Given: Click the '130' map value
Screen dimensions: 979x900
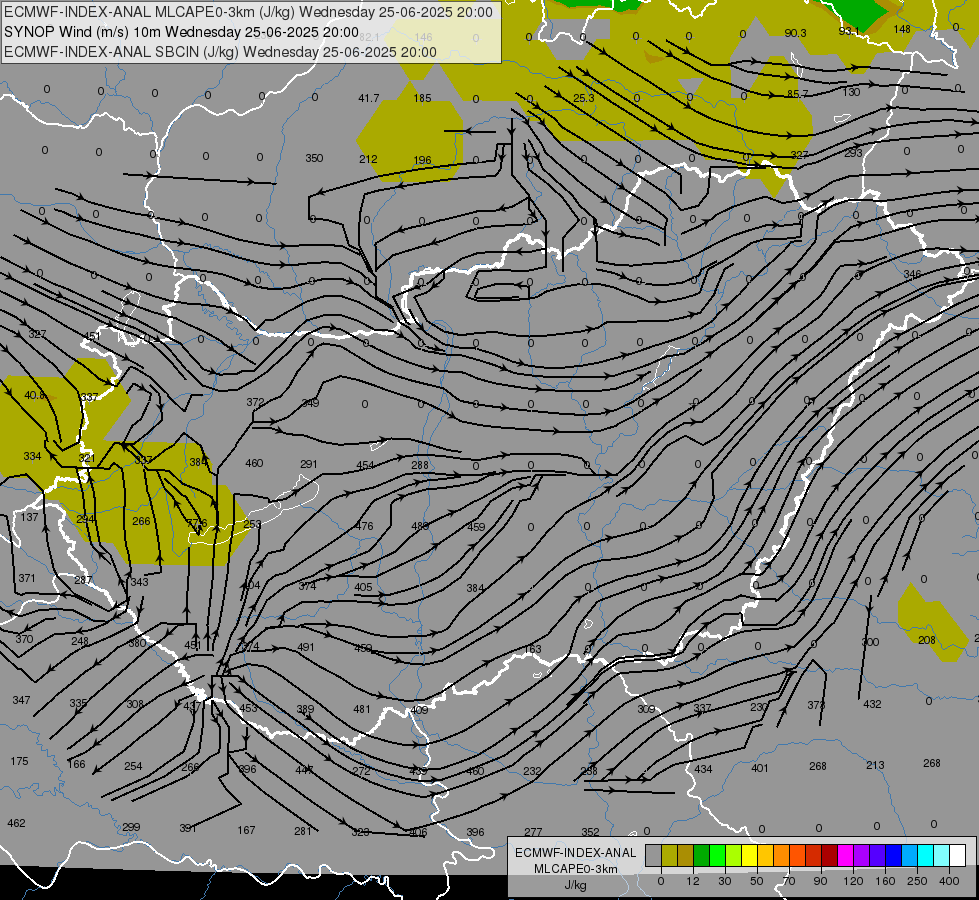Looking at the screenshot, I should [x=851, y=92].
